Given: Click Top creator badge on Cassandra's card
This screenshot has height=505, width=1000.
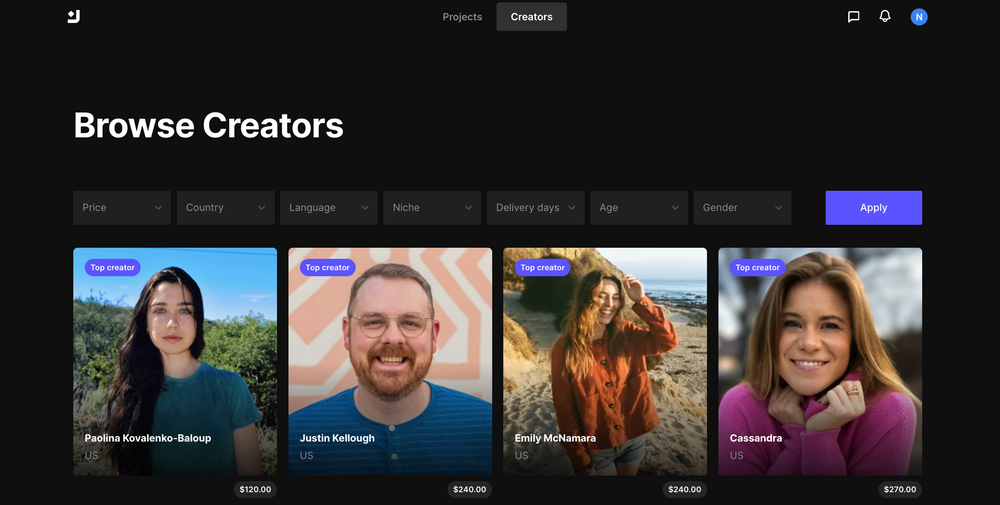Looking at the screenshot, I should point(758,268).
